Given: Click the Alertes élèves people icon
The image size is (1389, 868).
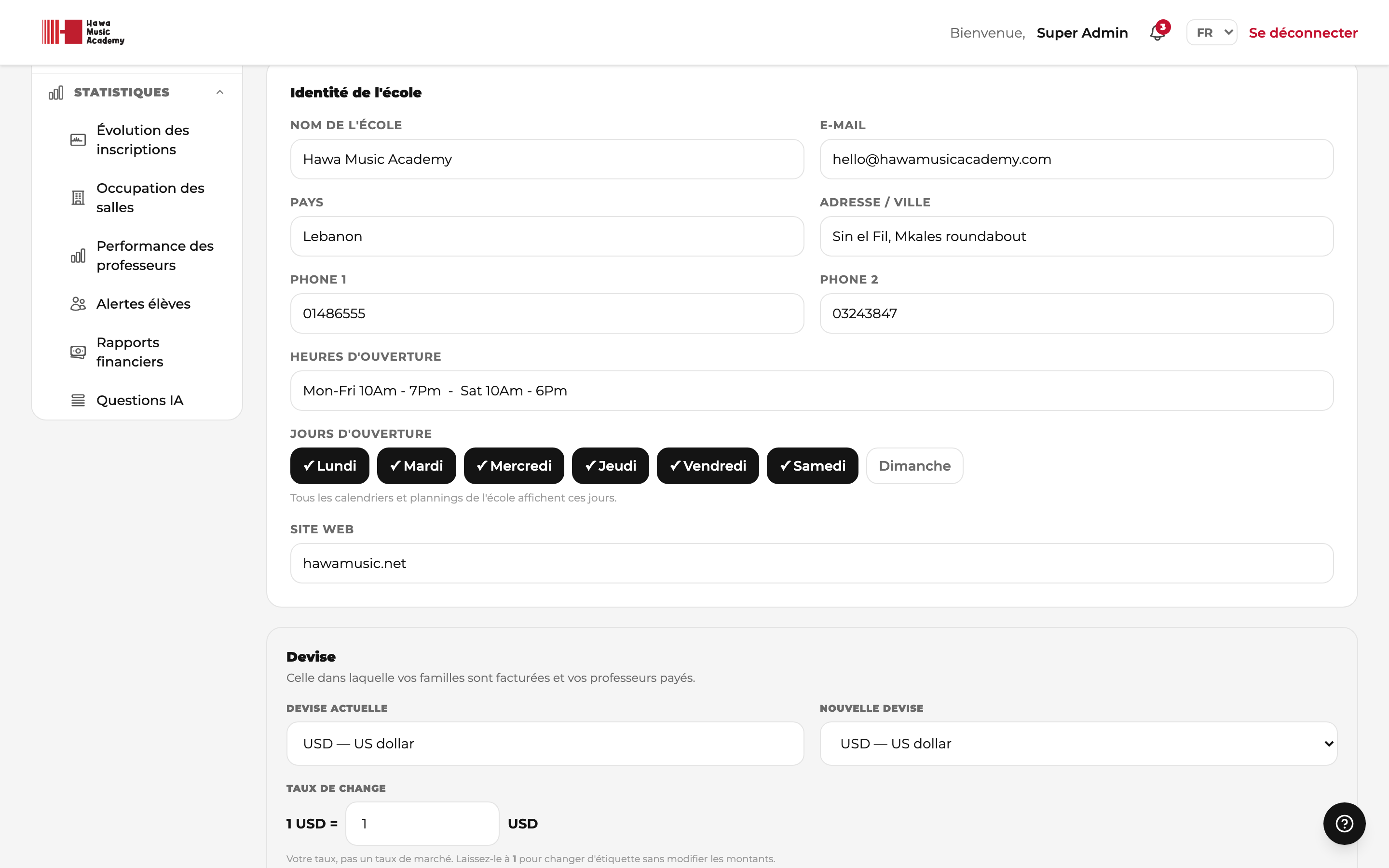Looking at the screenshot, I should click(x=78, y=304).
